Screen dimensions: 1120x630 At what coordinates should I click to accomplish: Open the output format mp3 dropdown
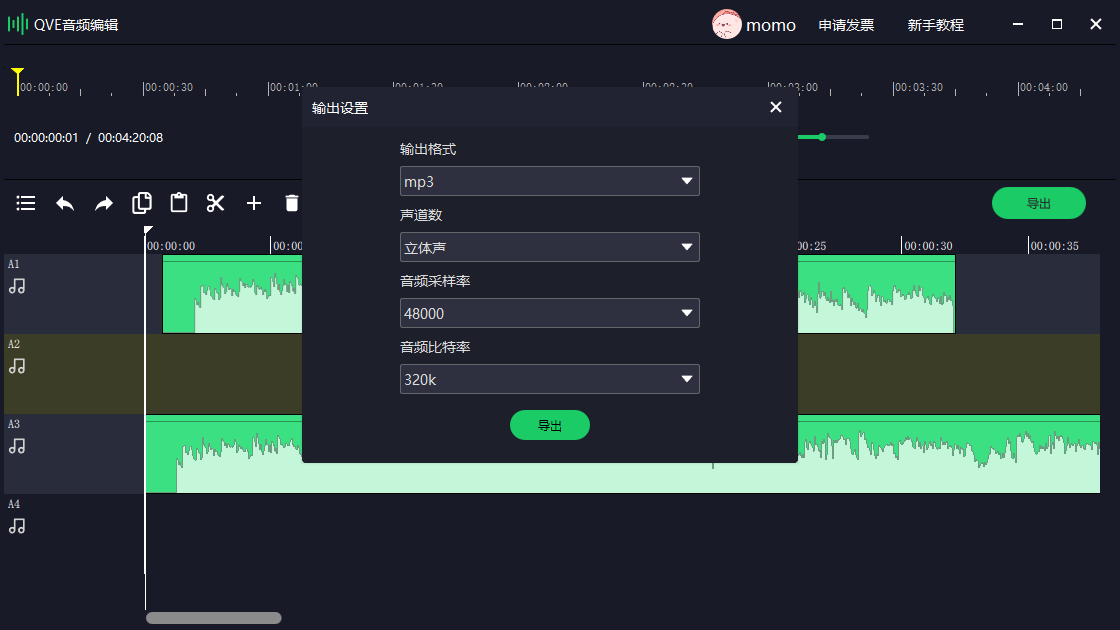point(549,181)
